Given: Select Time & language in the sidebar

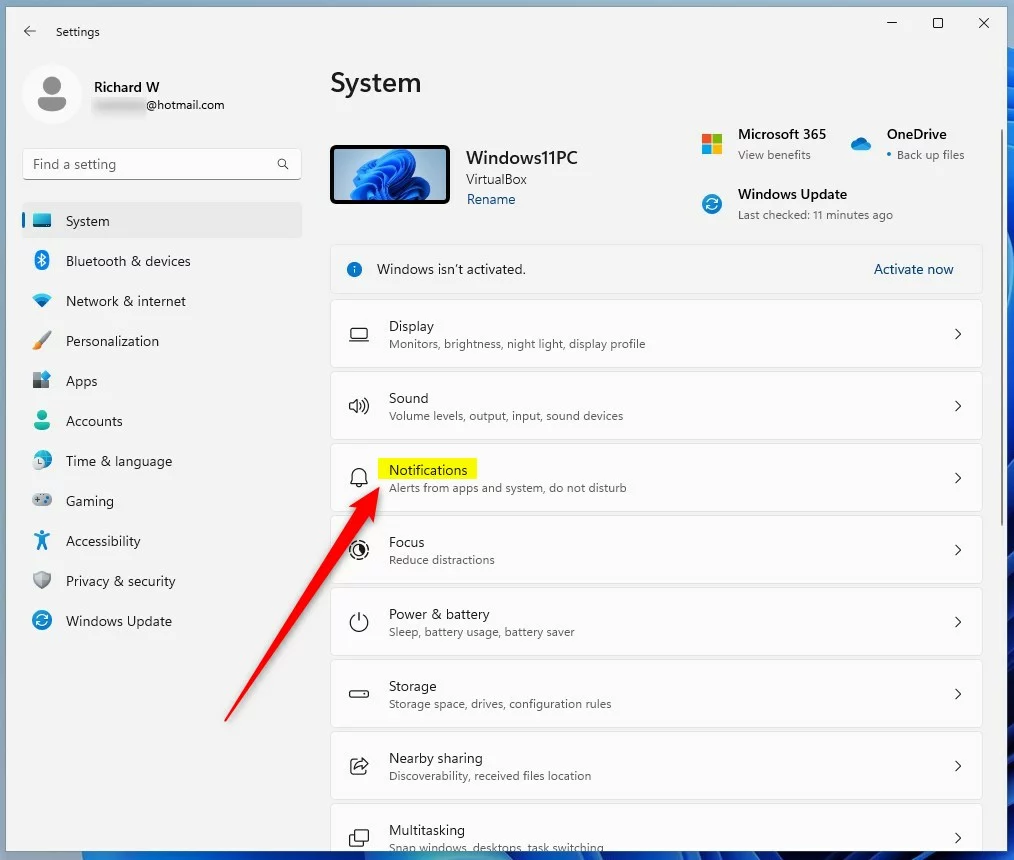Looking at the screenshot, I should [118, 461].
